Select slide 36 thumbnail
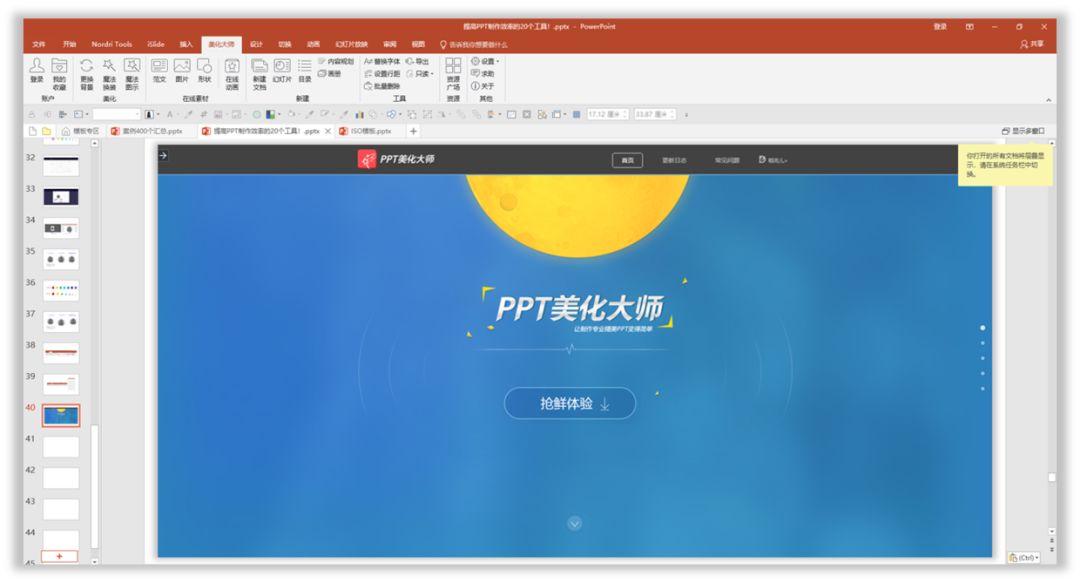 61,290
